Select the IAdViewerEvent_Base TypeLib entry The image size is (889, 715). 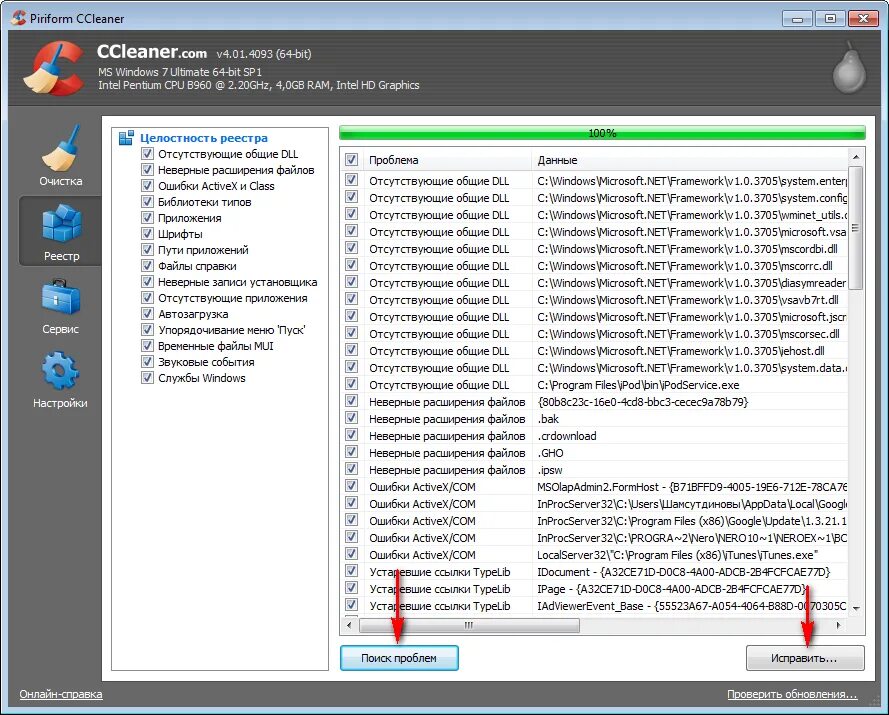pyautogui.click(x=594, y=606)
